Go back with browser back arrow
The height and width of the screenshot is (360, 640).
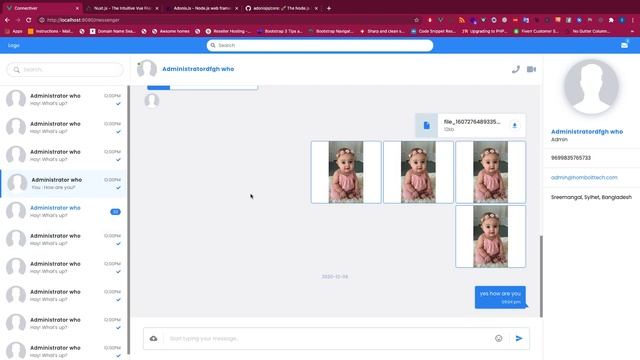7,20
